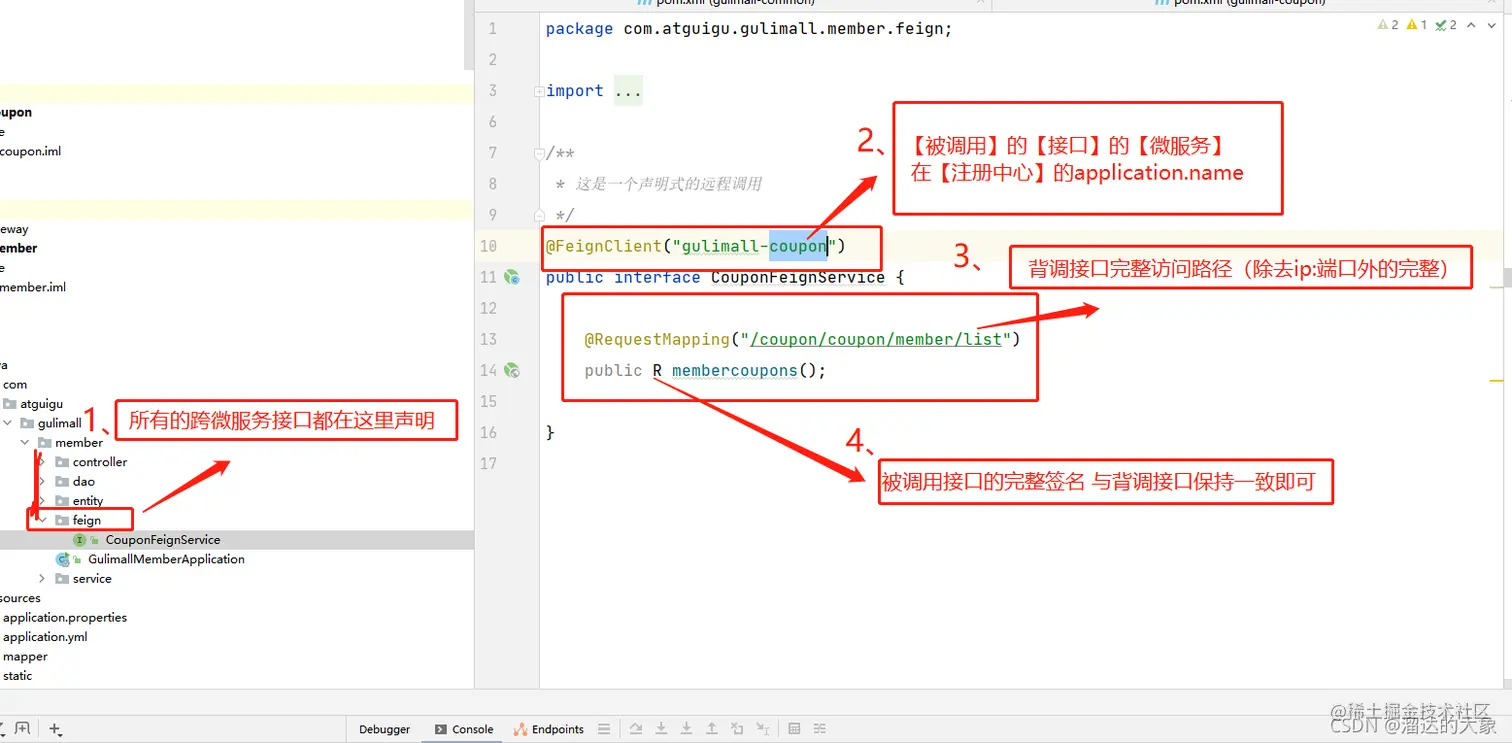Click the controller folder icon
1512x743 pixels.
[x=62, y=462]
